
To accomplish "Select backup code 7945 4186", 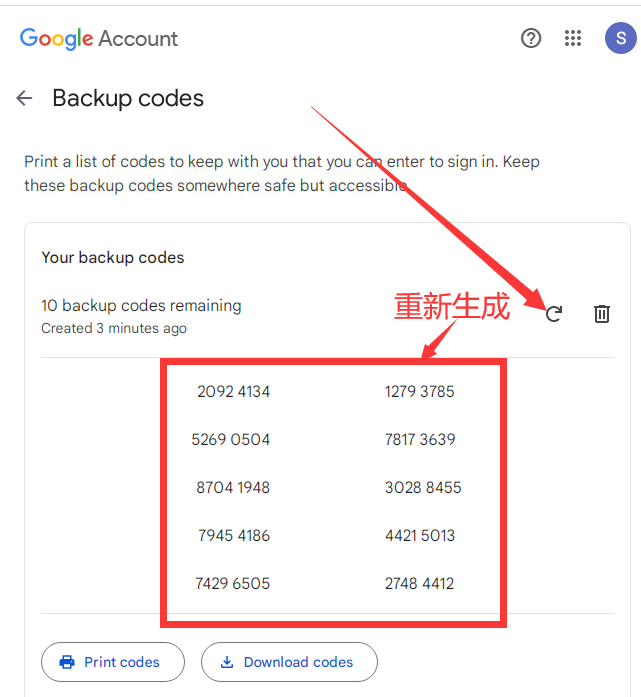I will [234, 536].
